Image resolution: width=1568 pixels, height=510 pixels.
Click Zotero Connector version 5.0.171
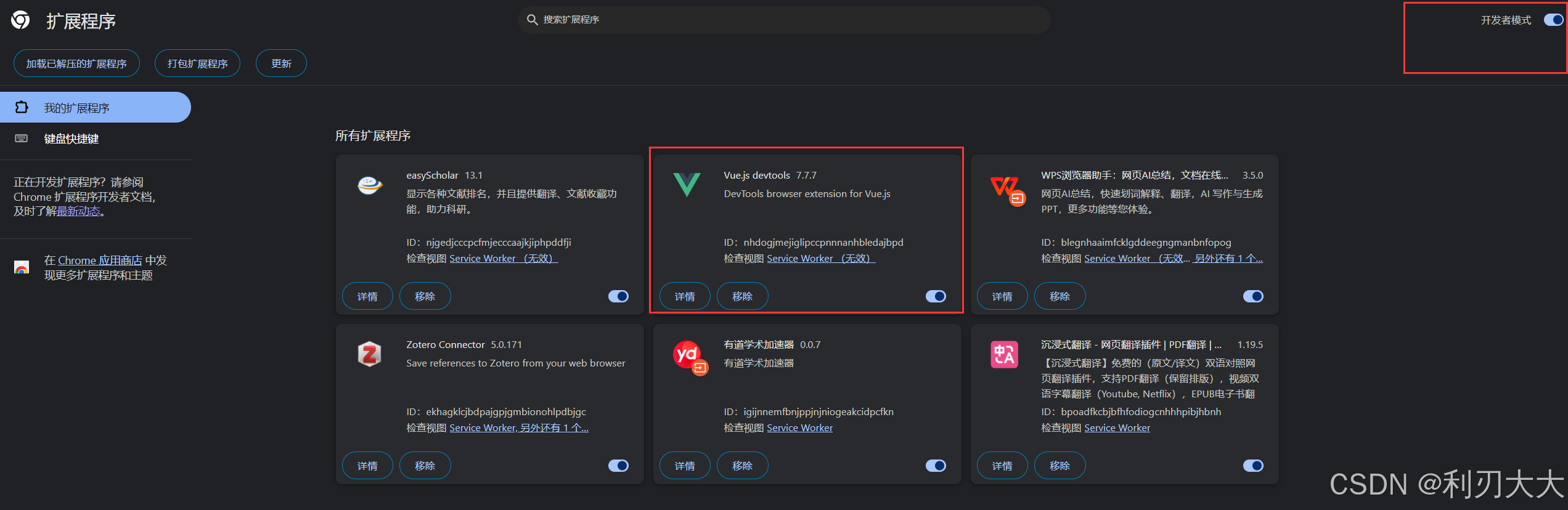tap(507, 345)
